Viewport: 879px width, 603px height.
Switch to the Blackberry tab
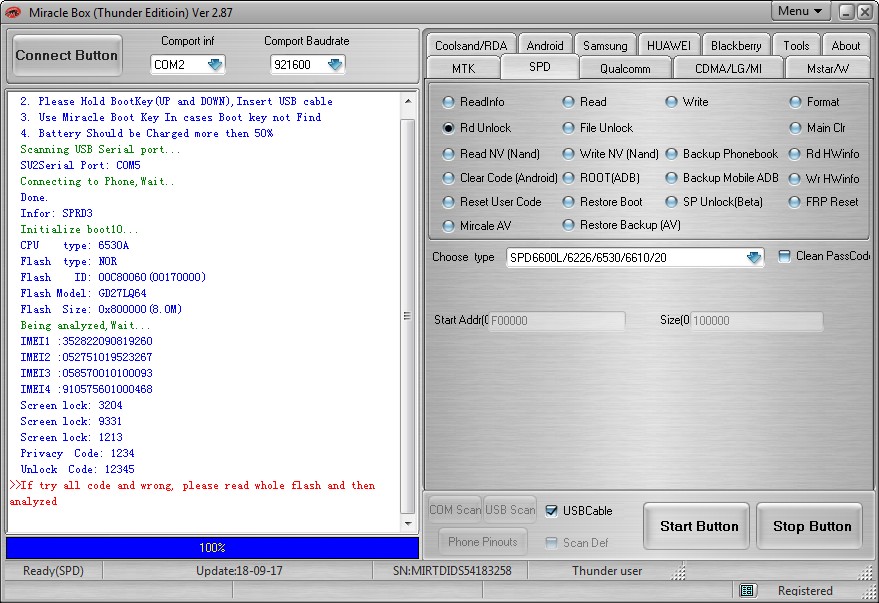(x=735, y=45)
